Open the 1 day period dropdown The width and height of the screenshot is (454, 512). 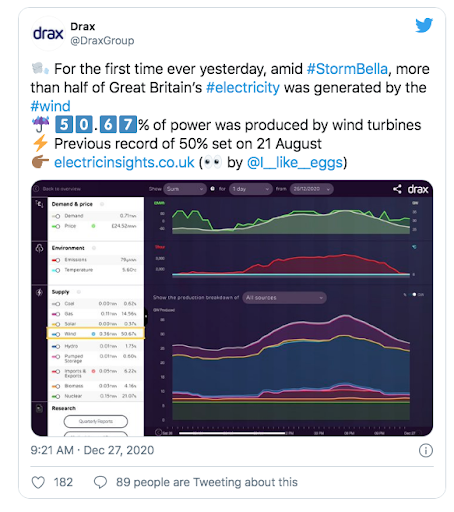(x=251, y=189)
